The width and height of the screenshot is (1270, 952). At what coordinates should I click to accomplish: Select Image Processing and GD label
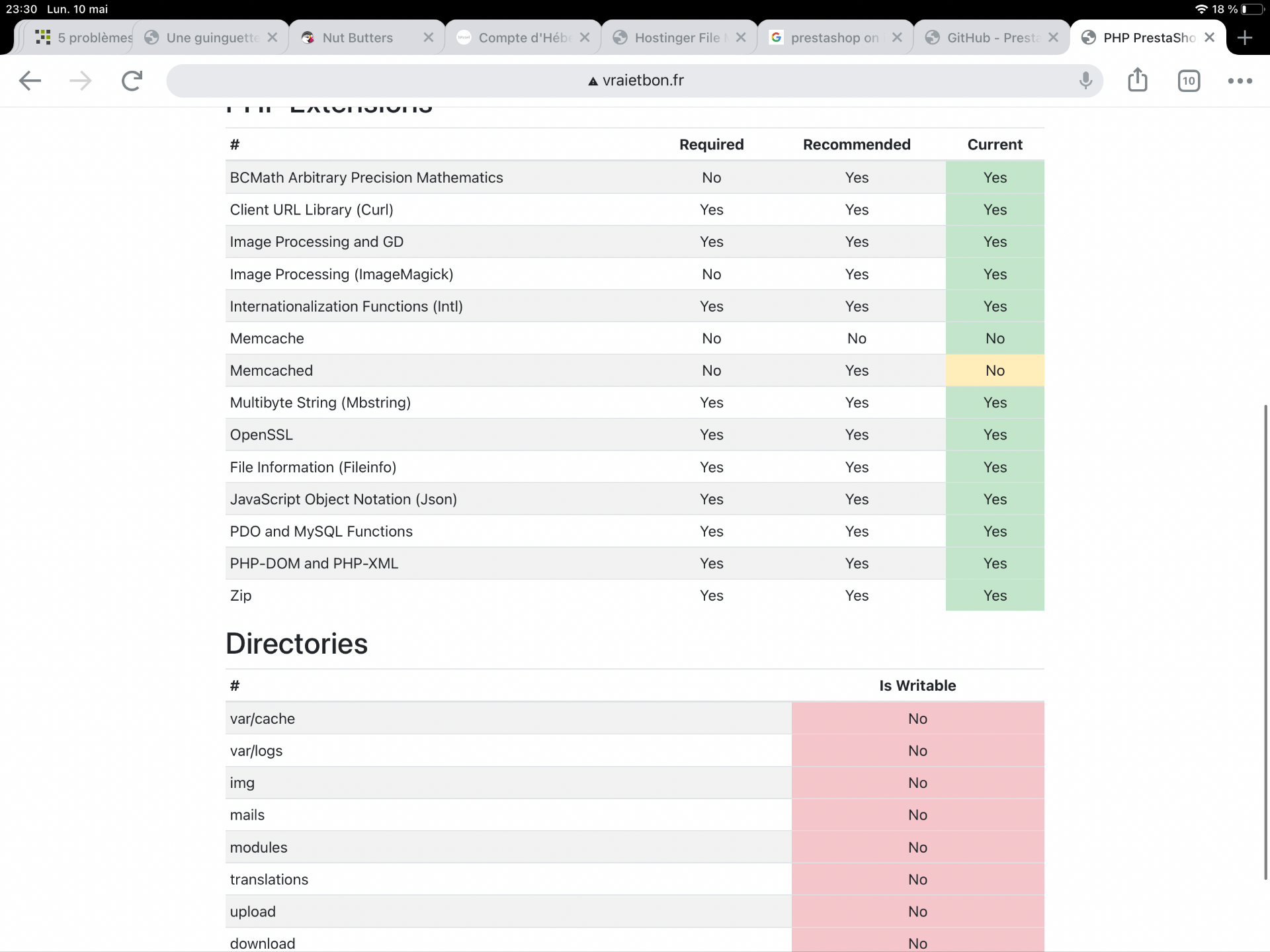coord(317,241)
